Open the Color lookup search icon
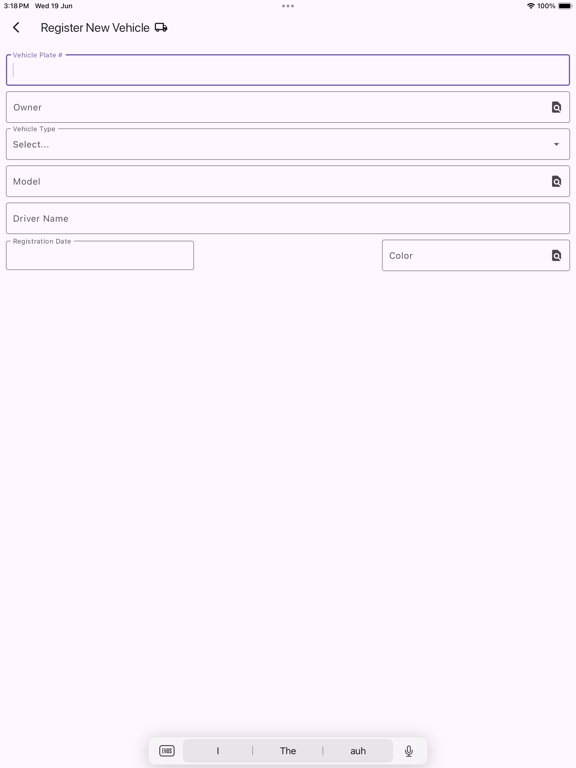576x768 pixels. pos(556,255)
